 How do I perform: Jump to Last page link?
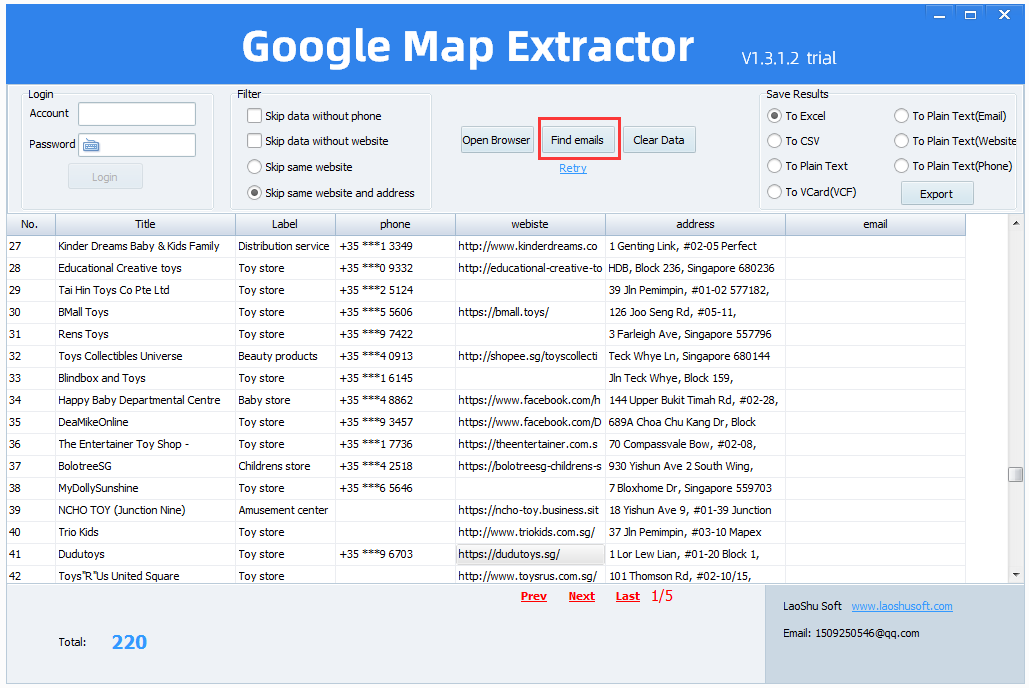point(628,596)
